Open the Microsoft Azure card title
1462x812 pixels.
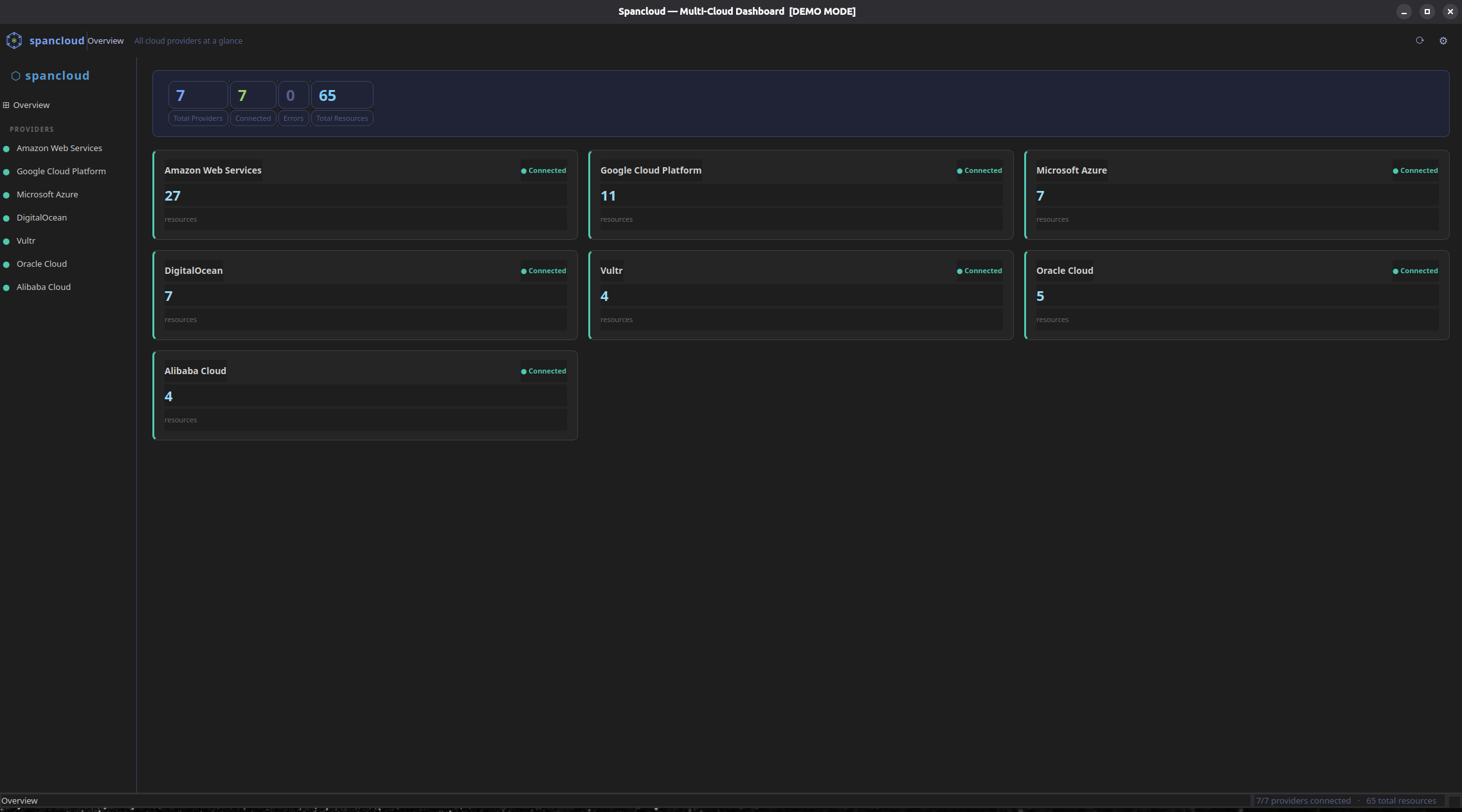(1072, 170)
